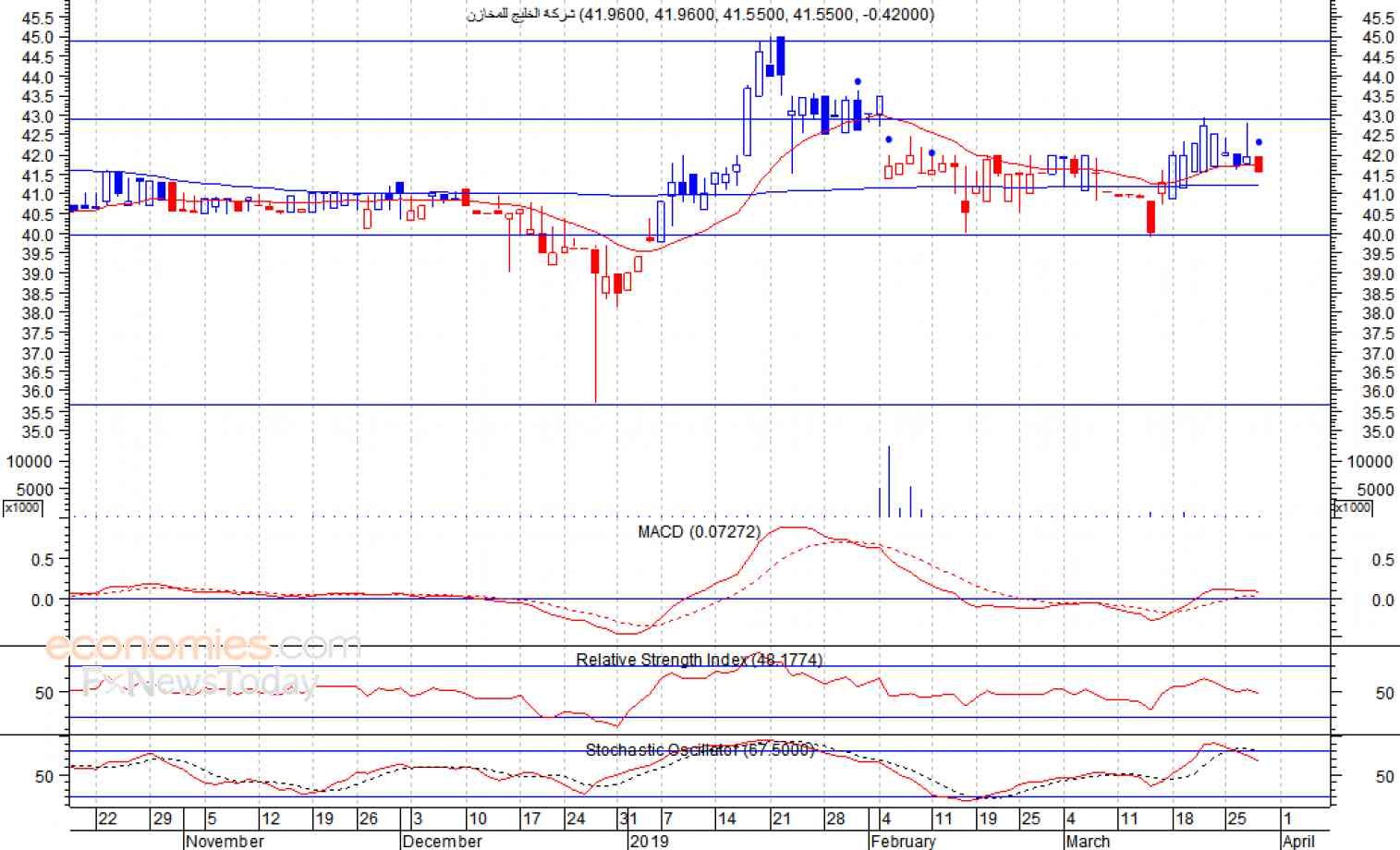This screenshot has width=1400, height=850.
Task: Click the x1000 volume multiplier box on left
Action: pyautogui.click(x=22, y=507)
